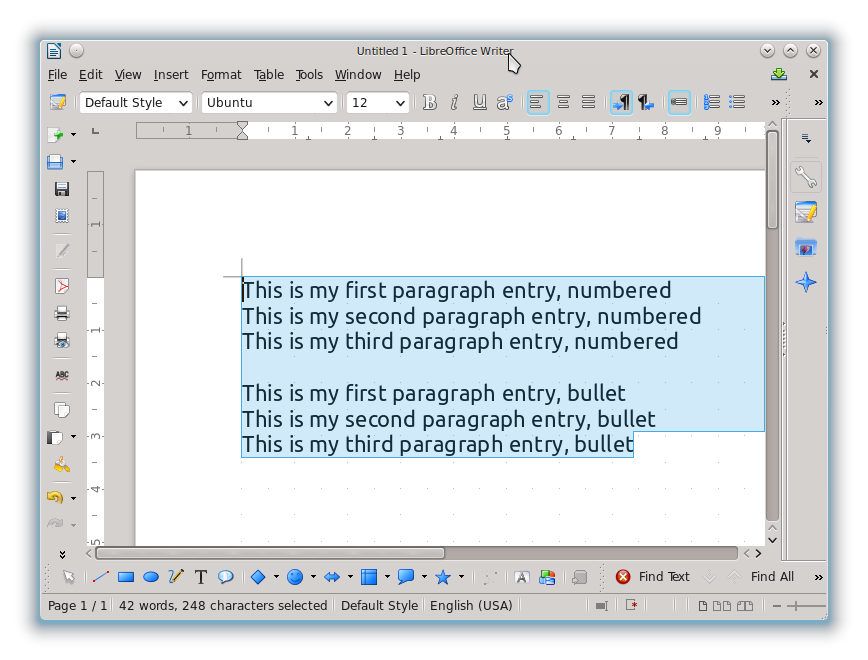Run the ABC spelling check icon
Image resolution: width=868 pixels, height=660 pixels.
coord(62,375)
